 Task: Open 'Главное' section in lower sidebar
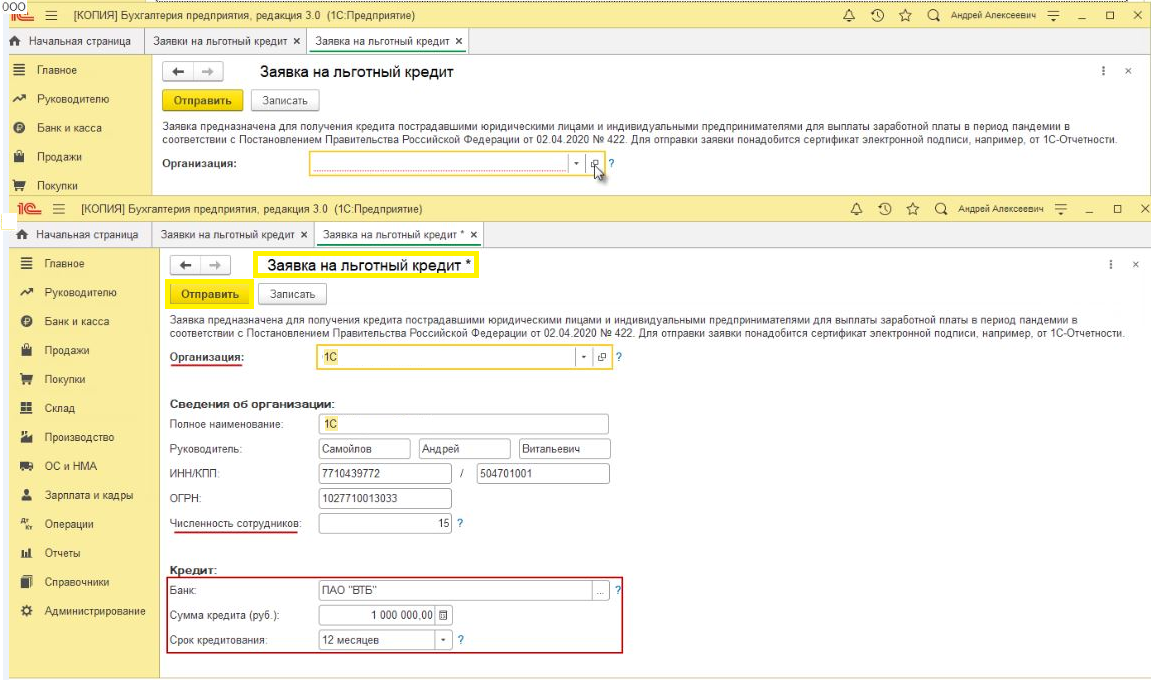coord(64,264)
